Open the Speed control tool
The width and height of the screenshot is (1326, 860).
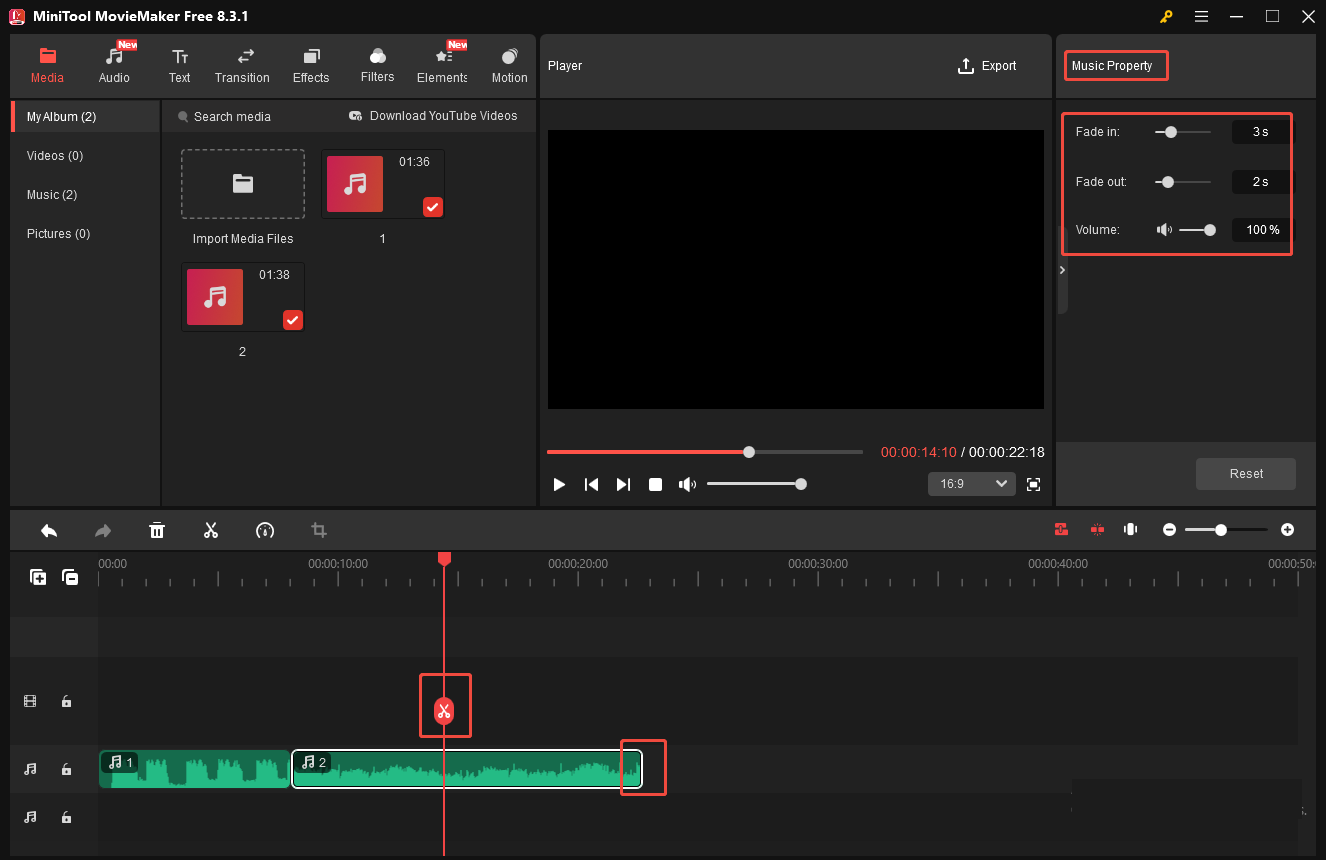265,530
